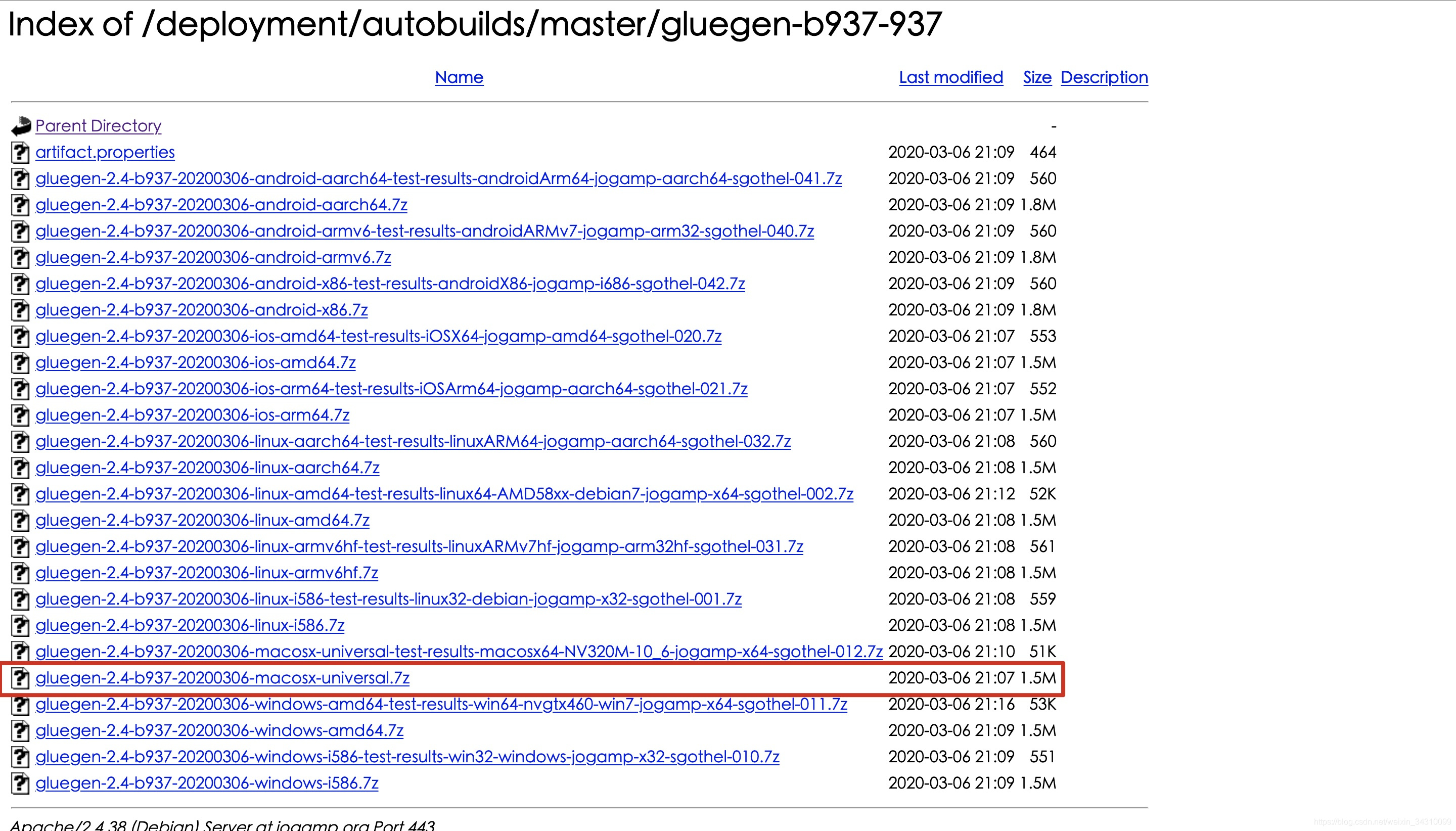Image resolution: width=1456 pixels, height=831 pixels.
Task: Expand the linux-amd64 test results archive
Action: click(x=443, y=494)
